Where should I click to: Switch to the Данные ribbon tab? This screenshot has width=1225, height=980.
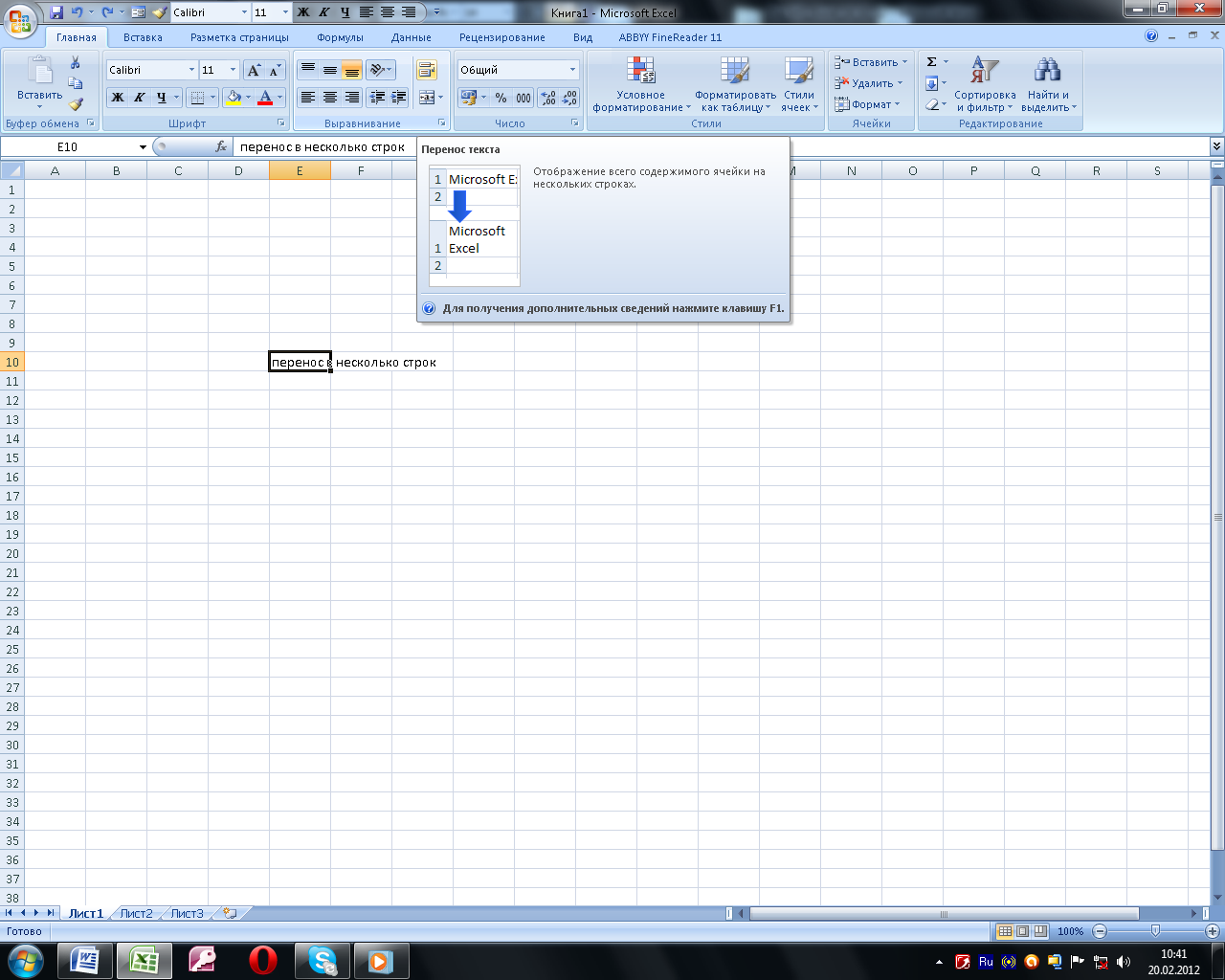411,37
